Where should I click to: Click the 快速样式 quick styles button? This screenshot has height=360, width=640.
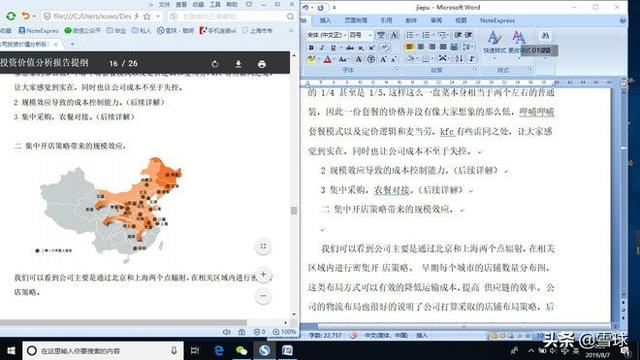pyautogui.click(x=494, y=42)
